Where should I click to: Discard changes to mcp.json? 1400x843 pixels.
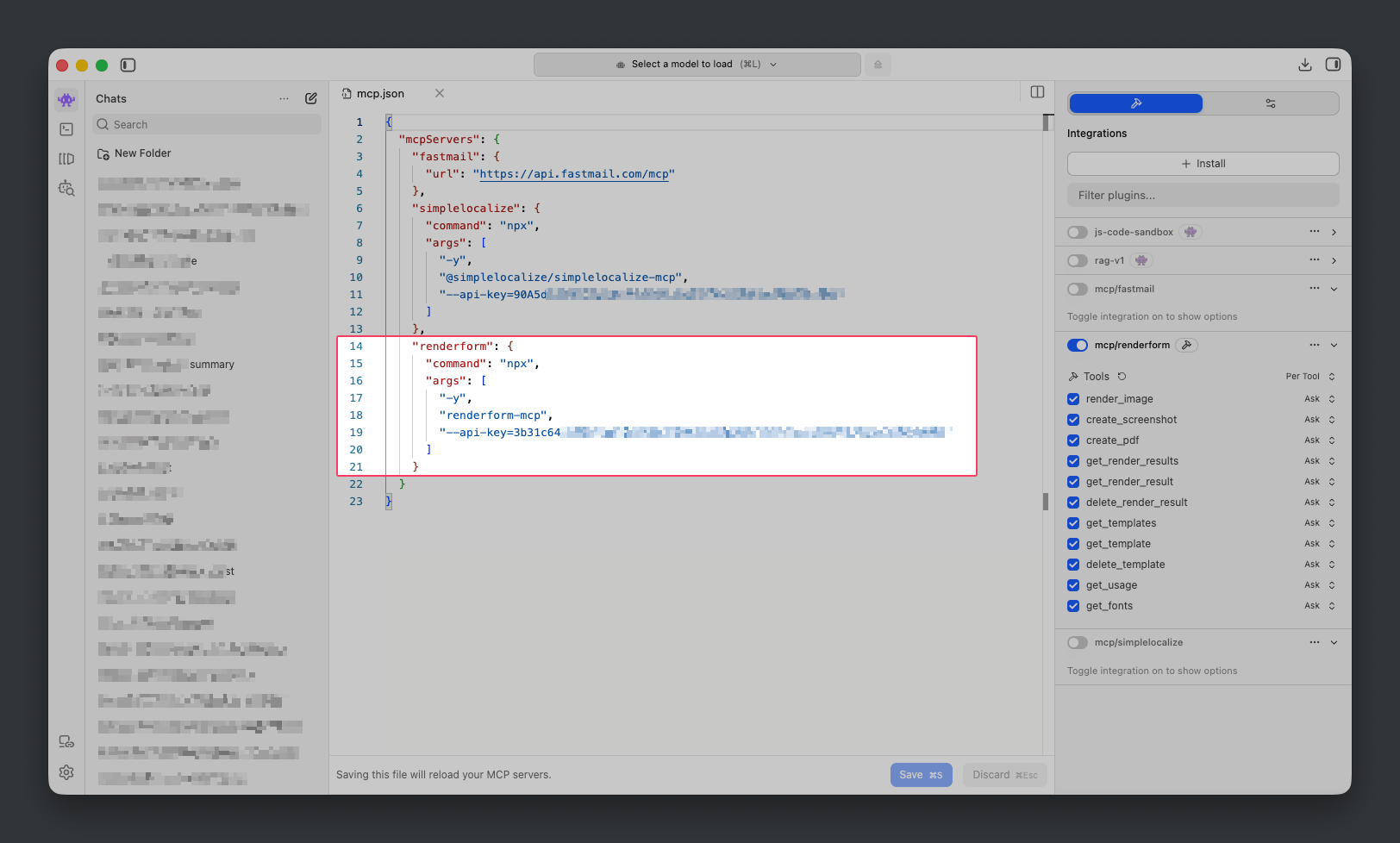[x=1005, y=775]
